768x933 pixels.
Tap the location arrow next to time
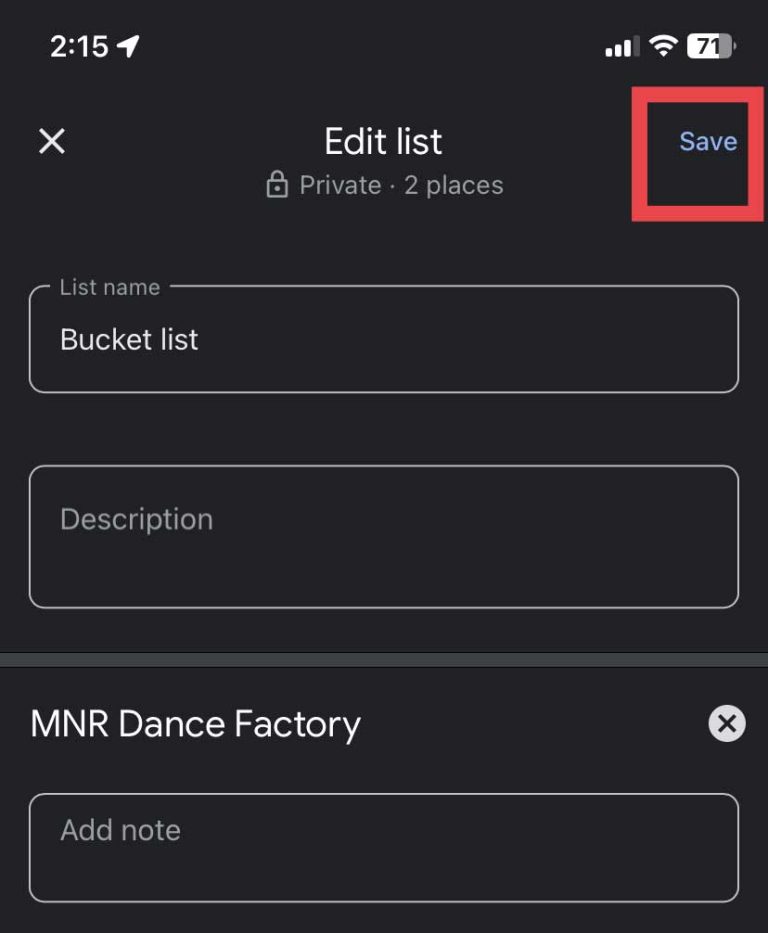coord(128,46)
